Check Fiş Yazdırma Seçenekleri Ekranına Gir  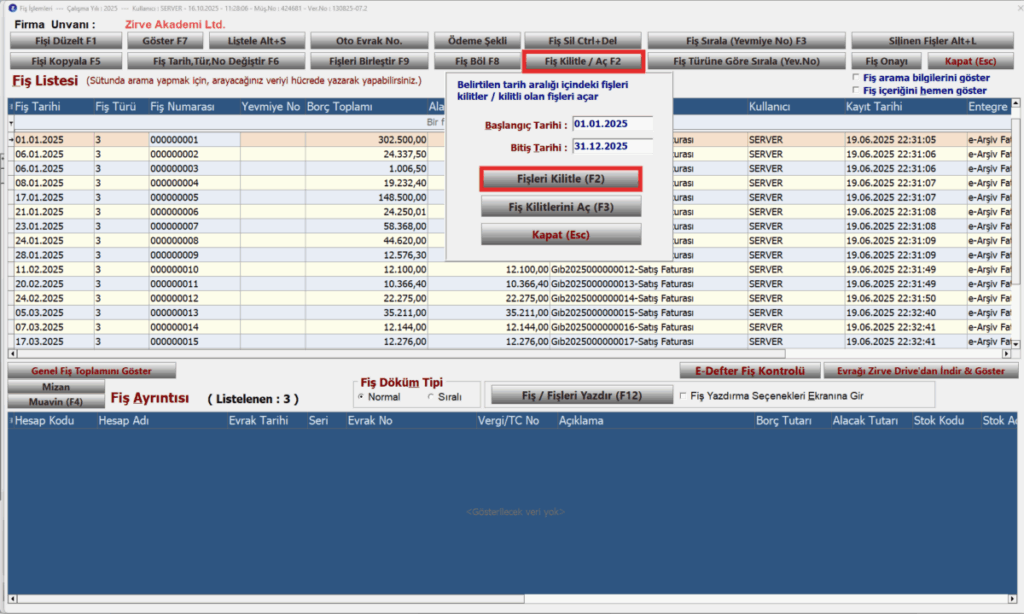[x=683, y=396]
